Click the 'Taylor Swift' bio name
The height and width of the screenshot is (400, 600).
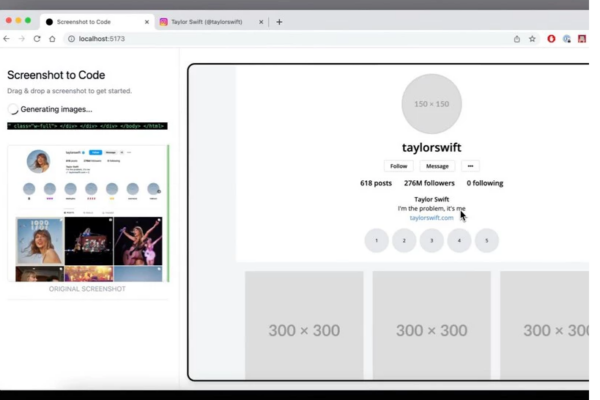pos(432,199)
